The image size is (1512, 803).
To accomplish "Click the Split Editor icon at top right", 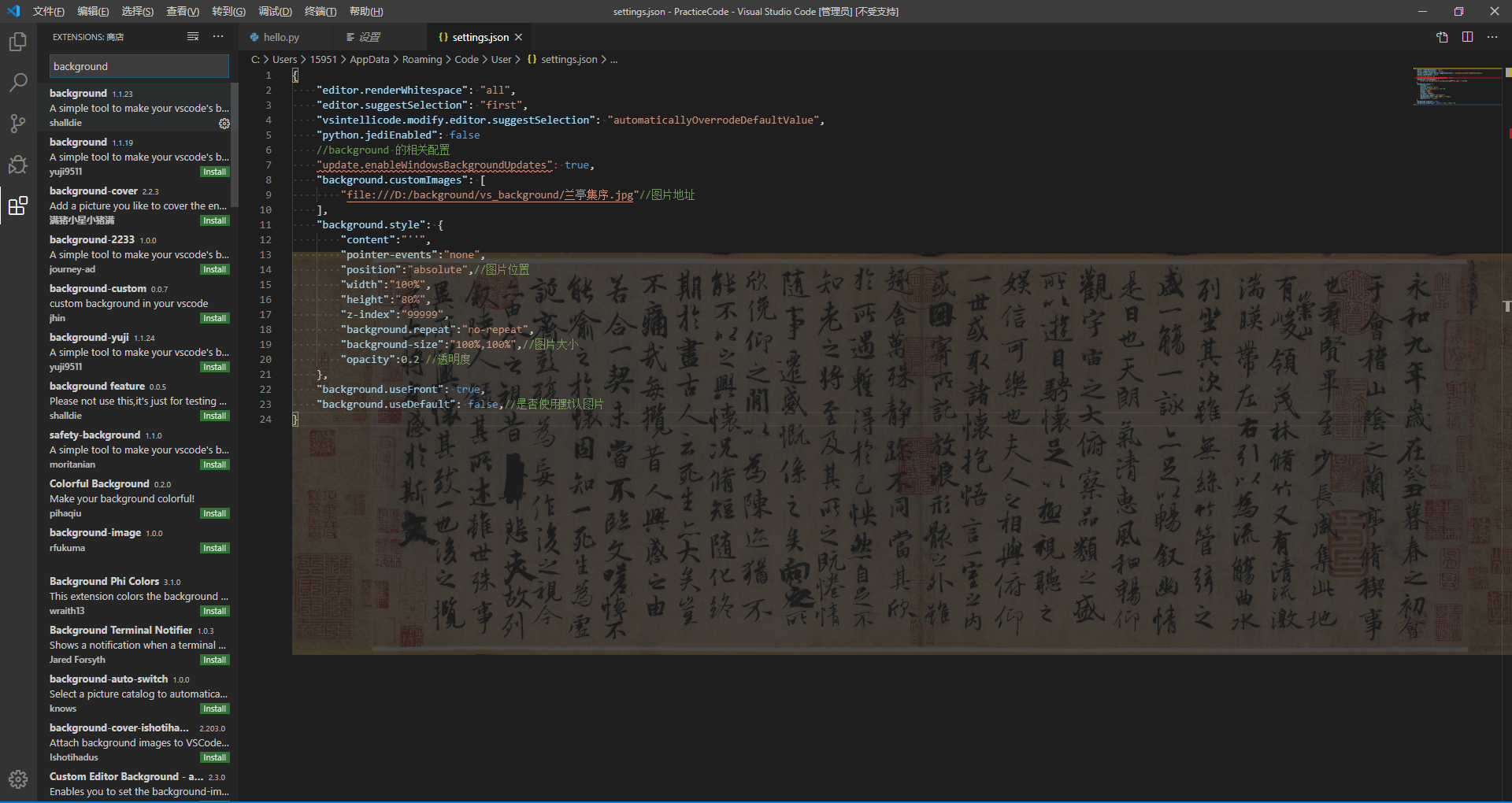I will pyautogui.click(x=1467, y=36).
